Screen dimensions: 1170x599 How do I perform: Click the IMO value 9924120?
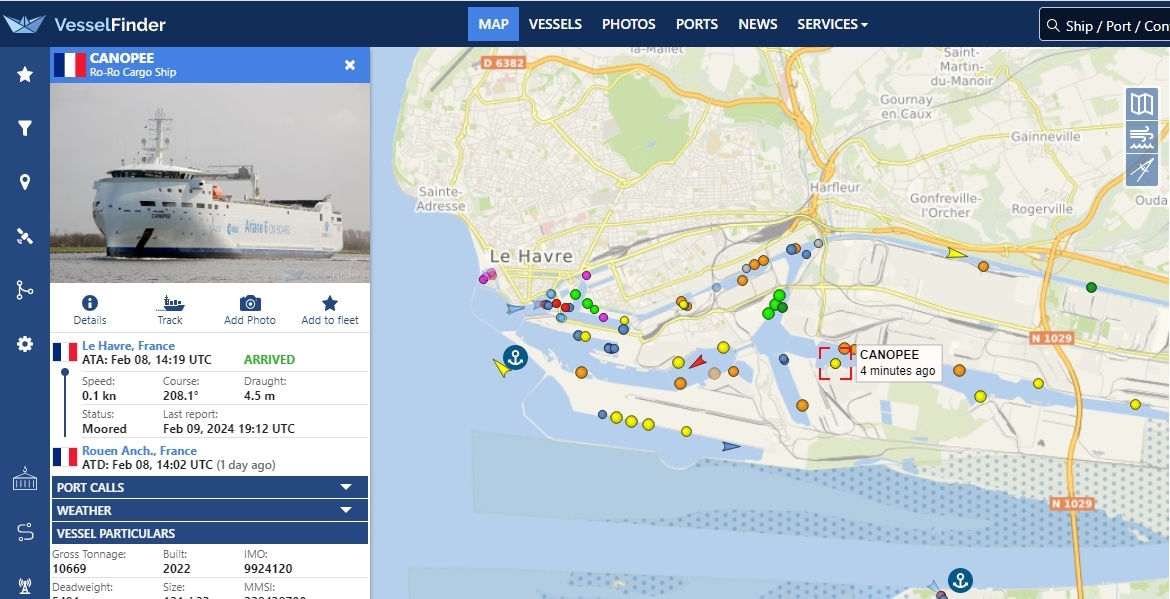pyautogui.click(x=268, y=568)
